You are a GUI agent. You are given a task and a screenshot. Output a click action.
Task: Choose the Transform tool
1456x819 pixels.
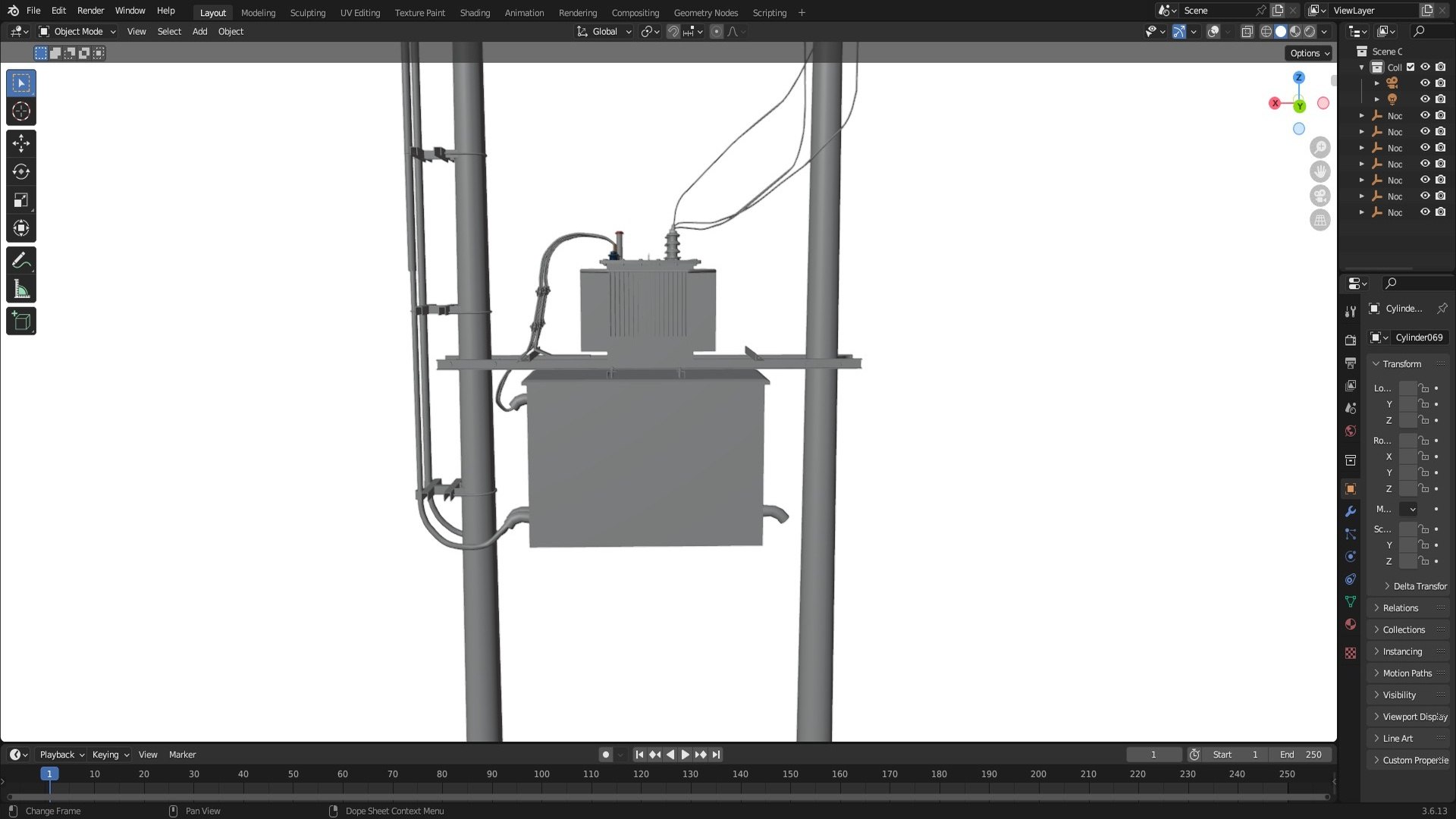tap(21, 228)
